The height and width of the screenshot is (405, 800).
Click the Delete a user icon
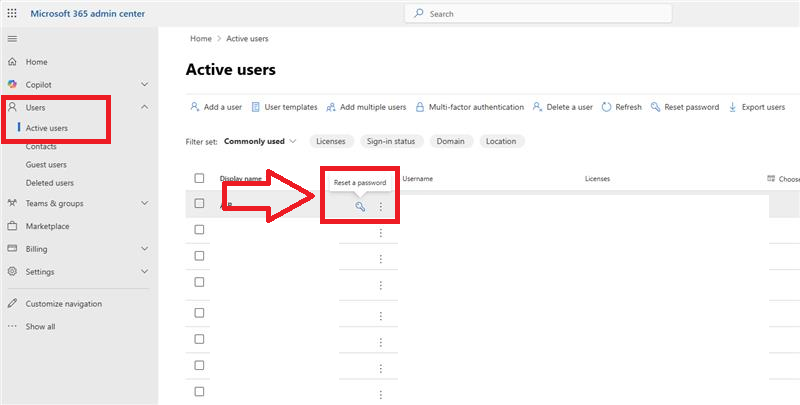[x=537, y=107]
